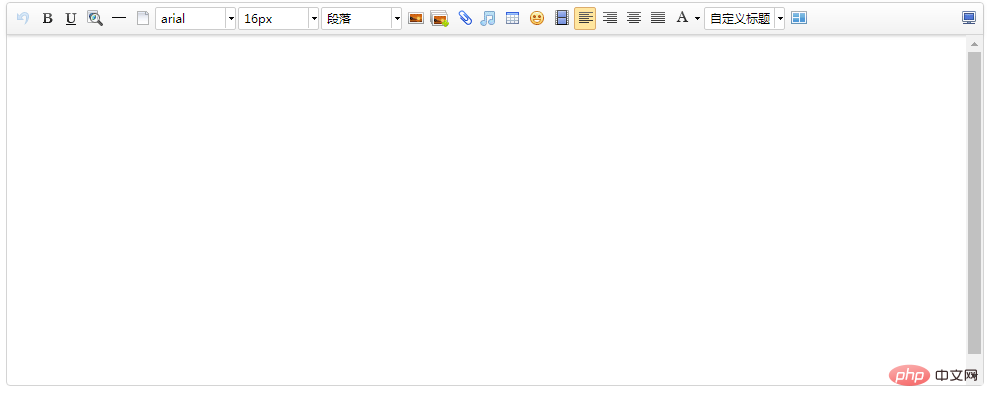Click the editor's vertical scrollbar

click(x=974, y=200)
